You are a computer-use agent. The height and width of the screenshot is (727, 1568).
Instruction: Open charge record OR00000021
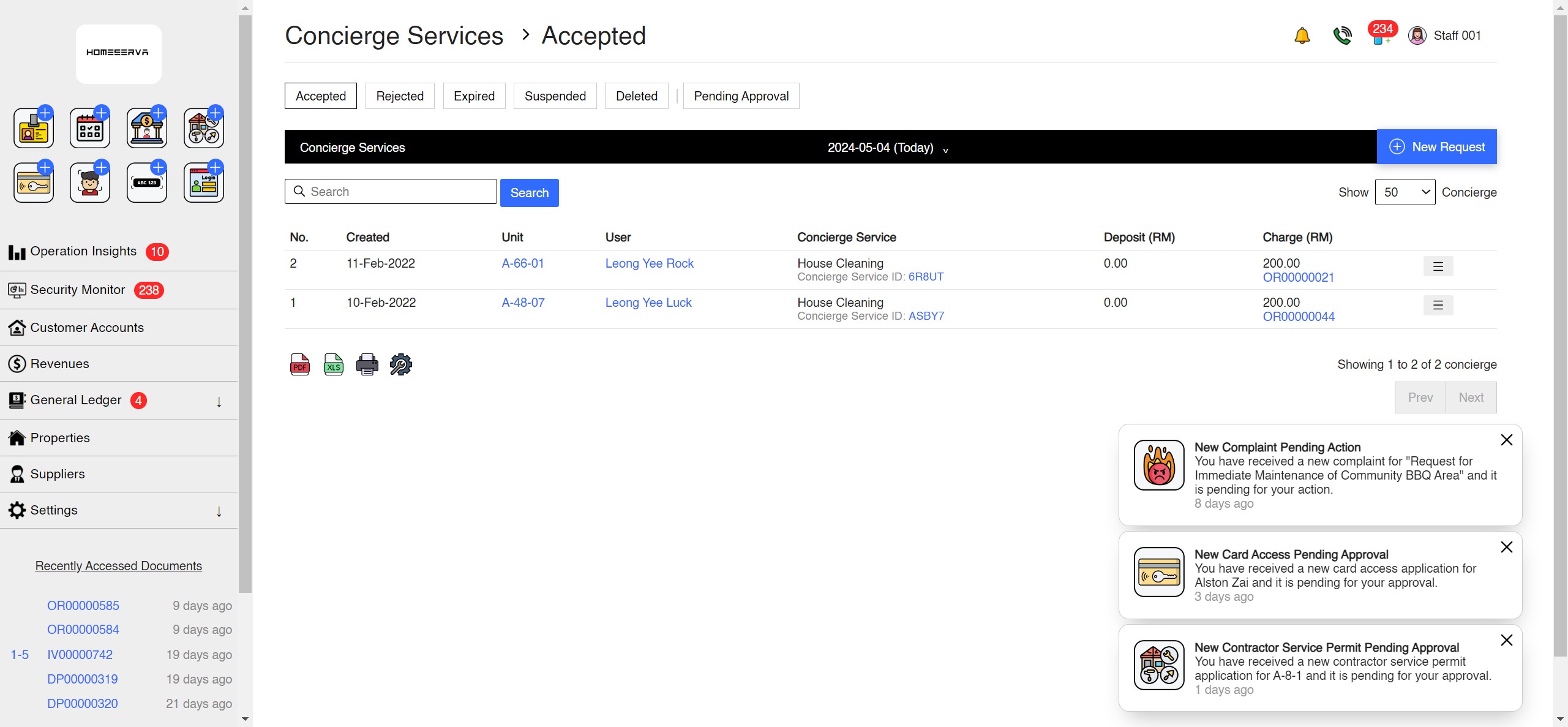[x=1299, y=277]
